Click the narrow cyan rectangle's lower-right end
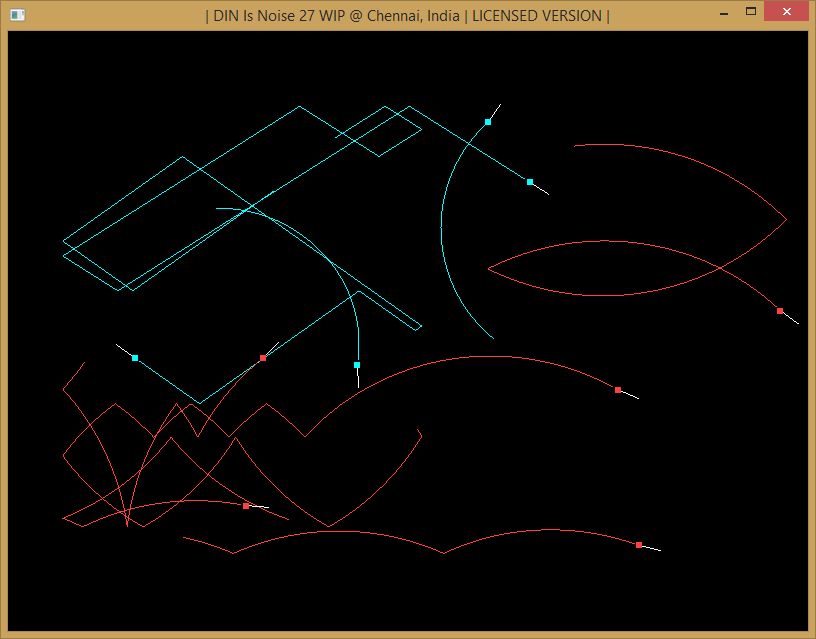This screenshot has height=639, width=816. tap(419, 326)
